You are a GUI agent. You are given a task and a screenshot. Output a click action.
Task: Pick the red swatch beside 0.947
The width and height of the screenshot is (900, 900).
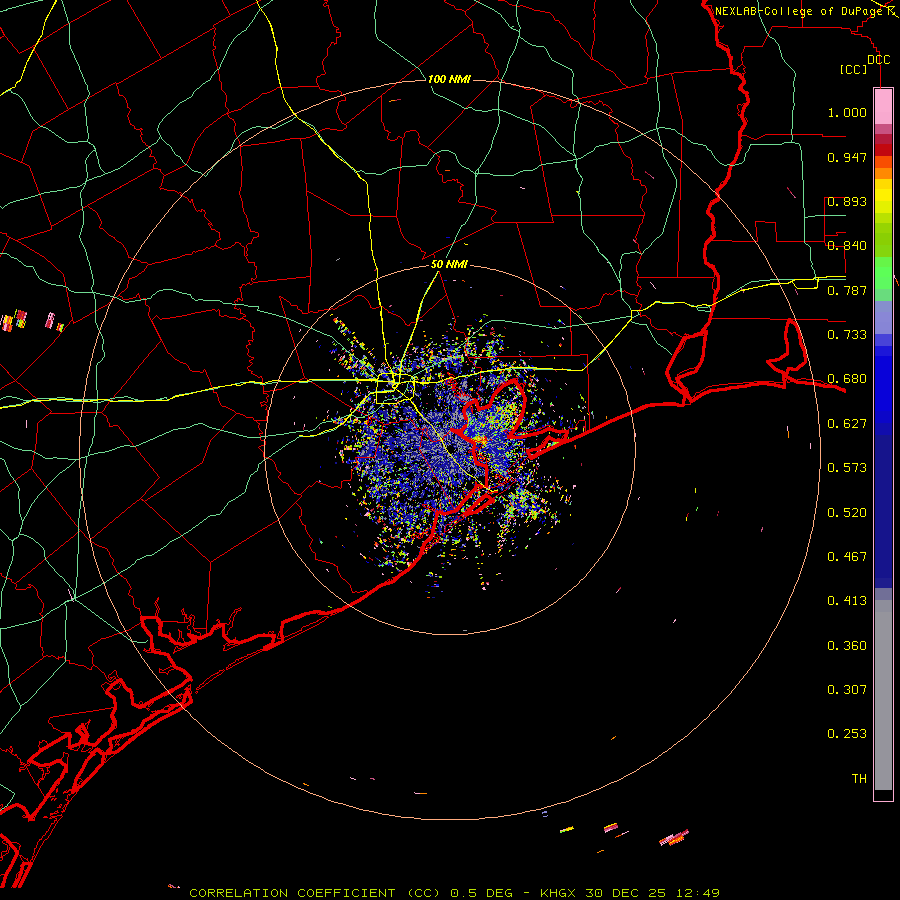coord(883,150)
